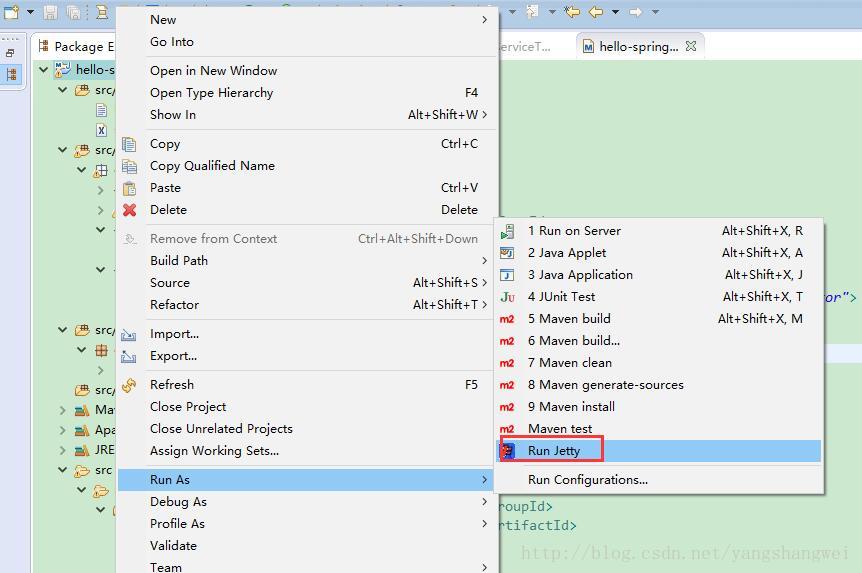The height and width of the screenshot is (573, 862).
Task: Click the Java Application J icon
Action: coord(507,275)
